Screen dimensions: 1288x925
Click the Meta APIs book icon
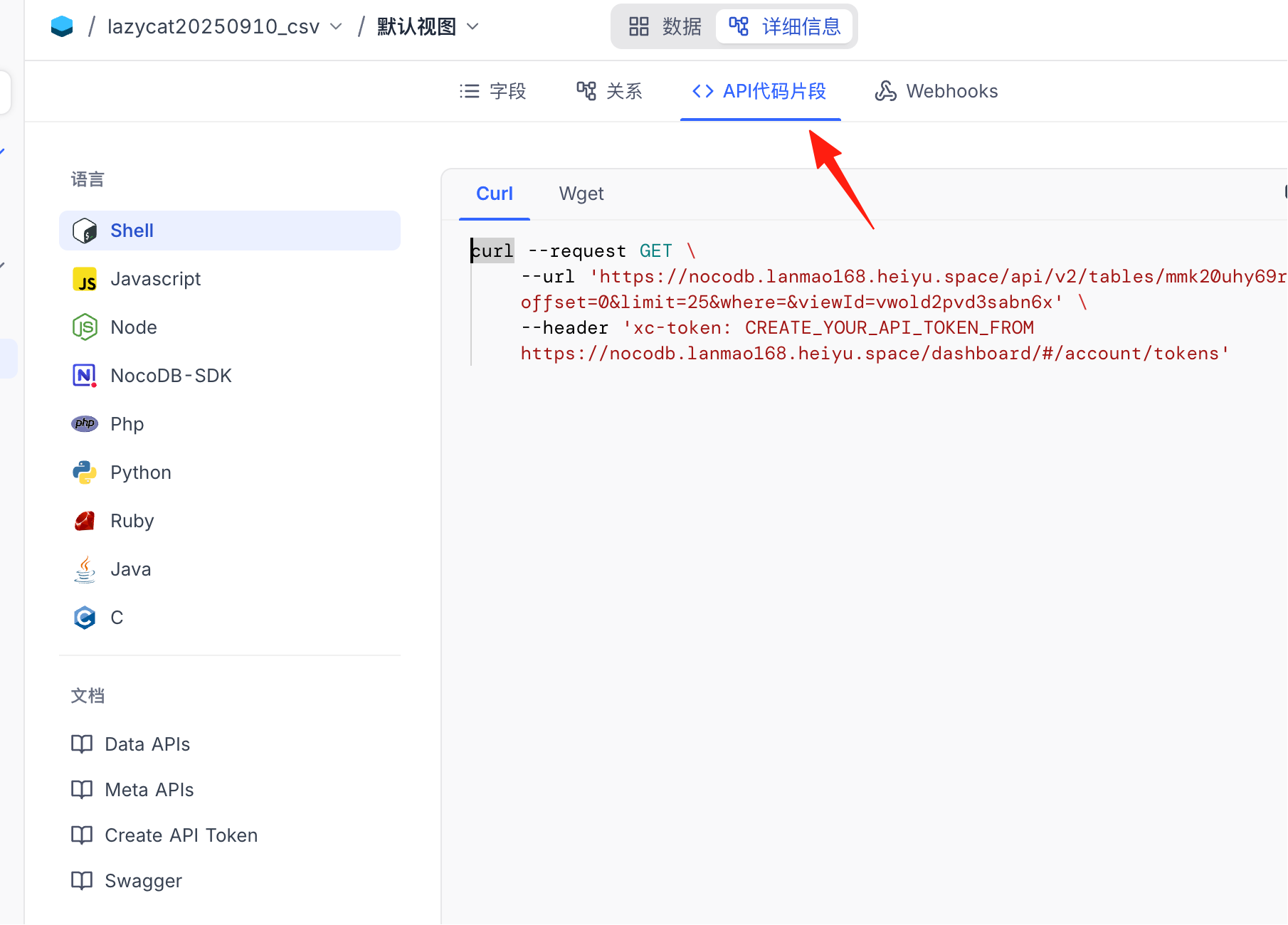click(82, 790)
